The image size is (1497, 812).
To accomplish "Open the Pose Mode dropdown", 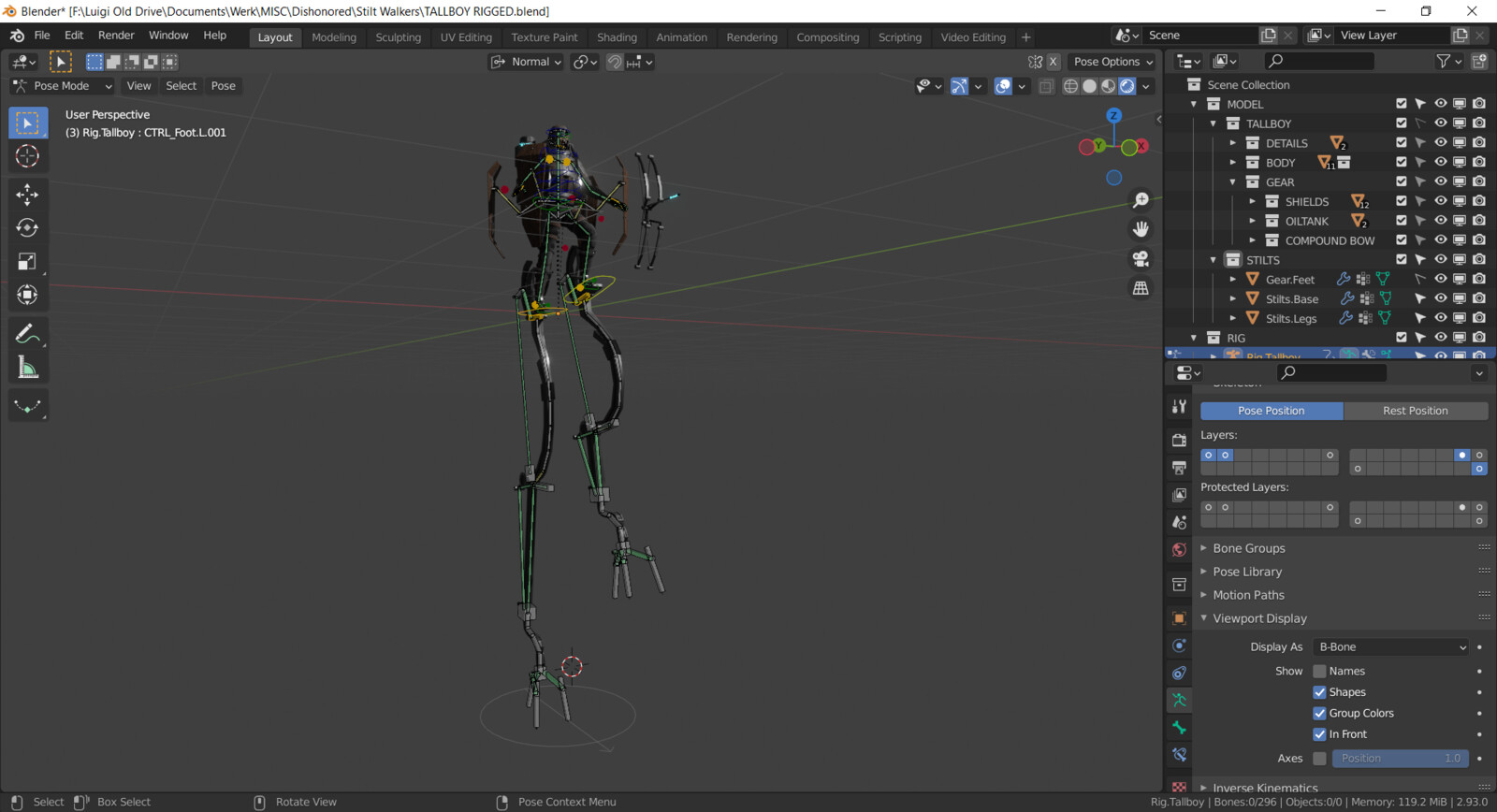I will tap(63, 86).
